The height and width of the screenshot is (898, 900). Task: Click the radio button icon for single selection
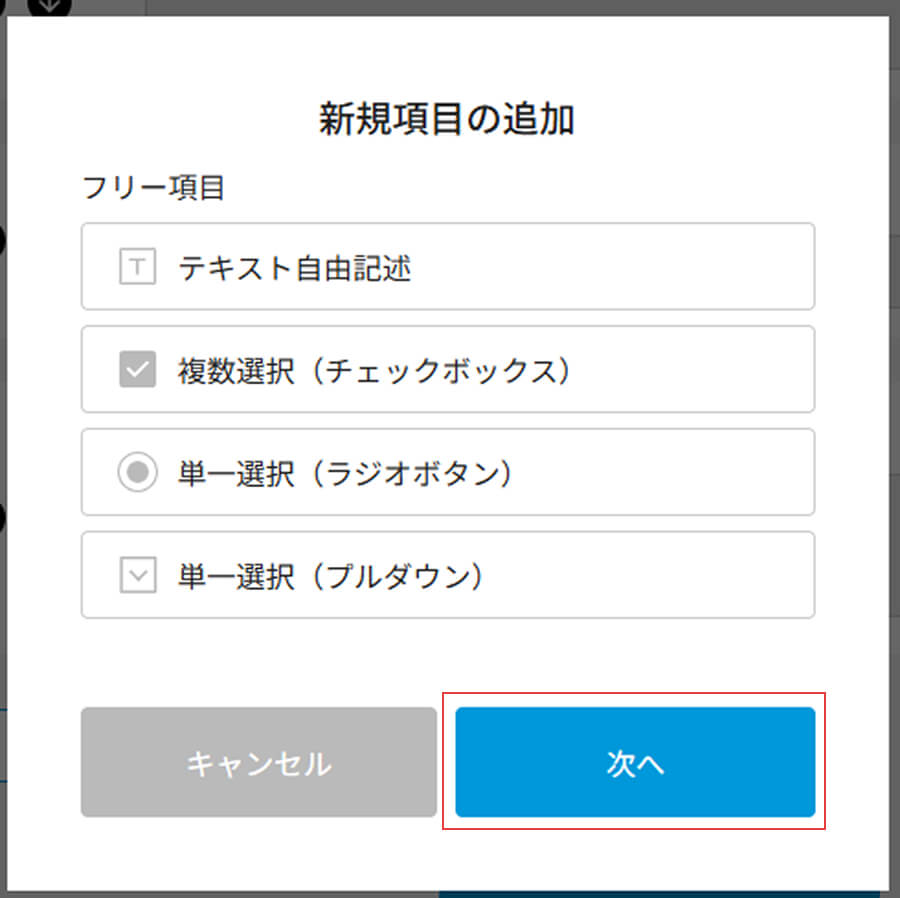tap(137, 472)
